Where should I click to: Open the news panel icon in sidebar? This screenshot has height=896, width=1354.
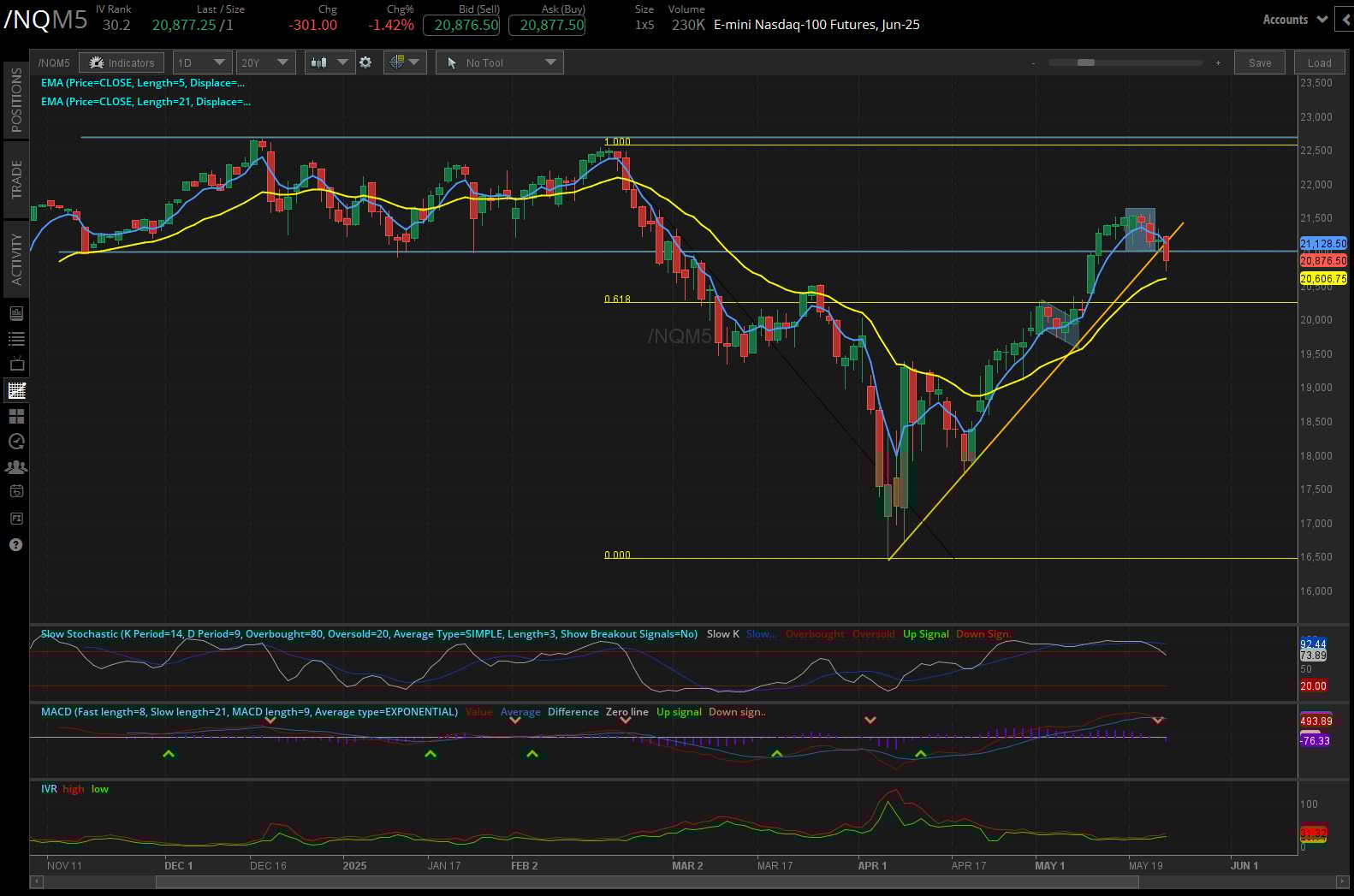(16, 313)
